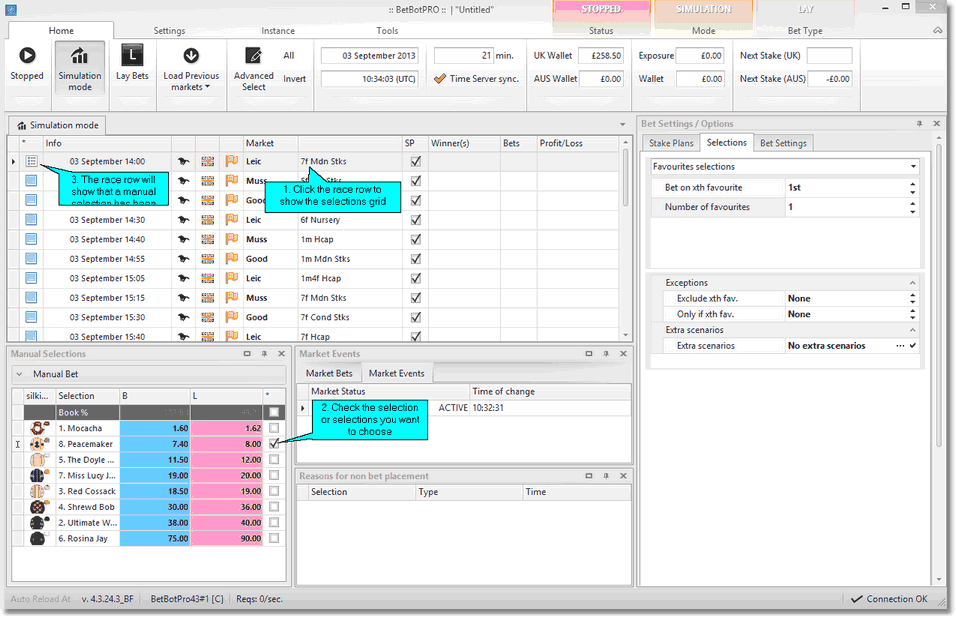Viewport: 956px width, 618px height.
Task: Check the Red Cossack selection checkbox
Action: [274, 491]
